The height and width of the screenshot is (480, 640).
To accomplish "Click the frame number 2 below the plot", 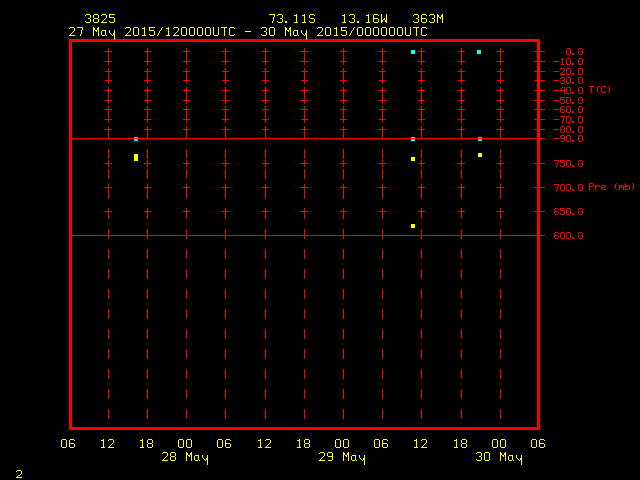I will [x=18, y=472].
